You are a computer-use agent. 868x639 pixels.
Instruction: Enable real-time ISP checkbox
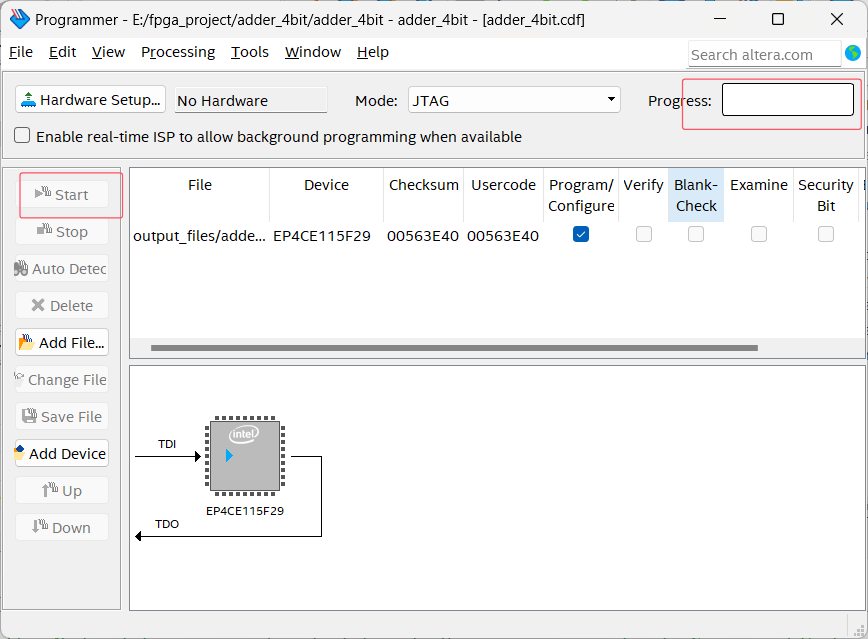(x=22, y=136)
